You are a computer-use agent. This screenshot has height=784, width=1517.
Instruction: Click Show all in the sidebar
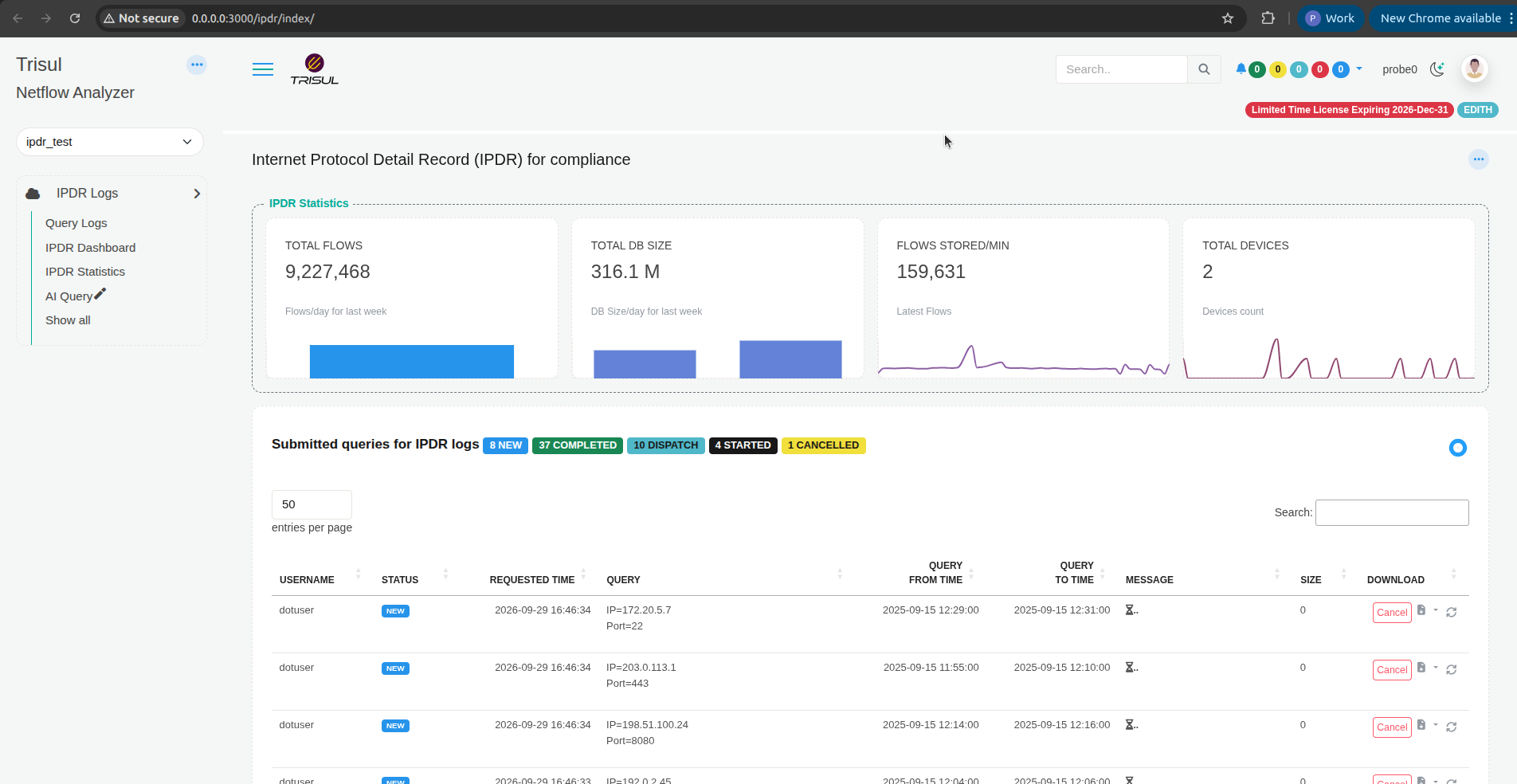click(68, 320)
